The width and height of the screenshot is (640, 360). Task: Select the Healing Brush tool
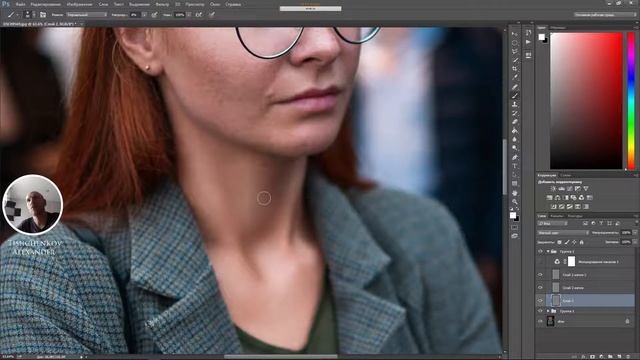pos(515,87)
